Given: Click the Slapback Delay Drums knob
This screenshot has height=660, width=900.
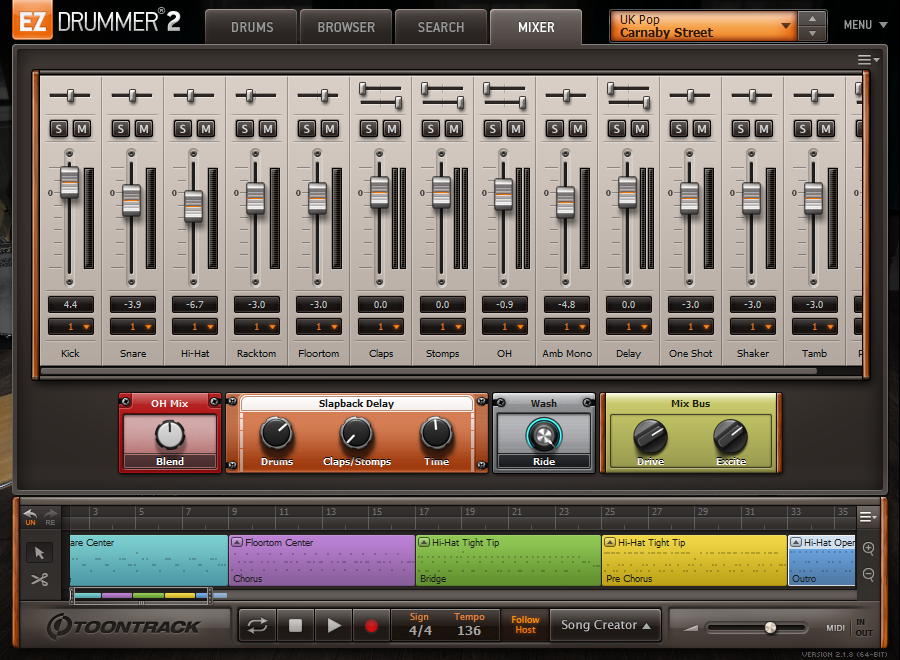Looking at the screenshot, I should pyautogui.click(x=276, y=433).
